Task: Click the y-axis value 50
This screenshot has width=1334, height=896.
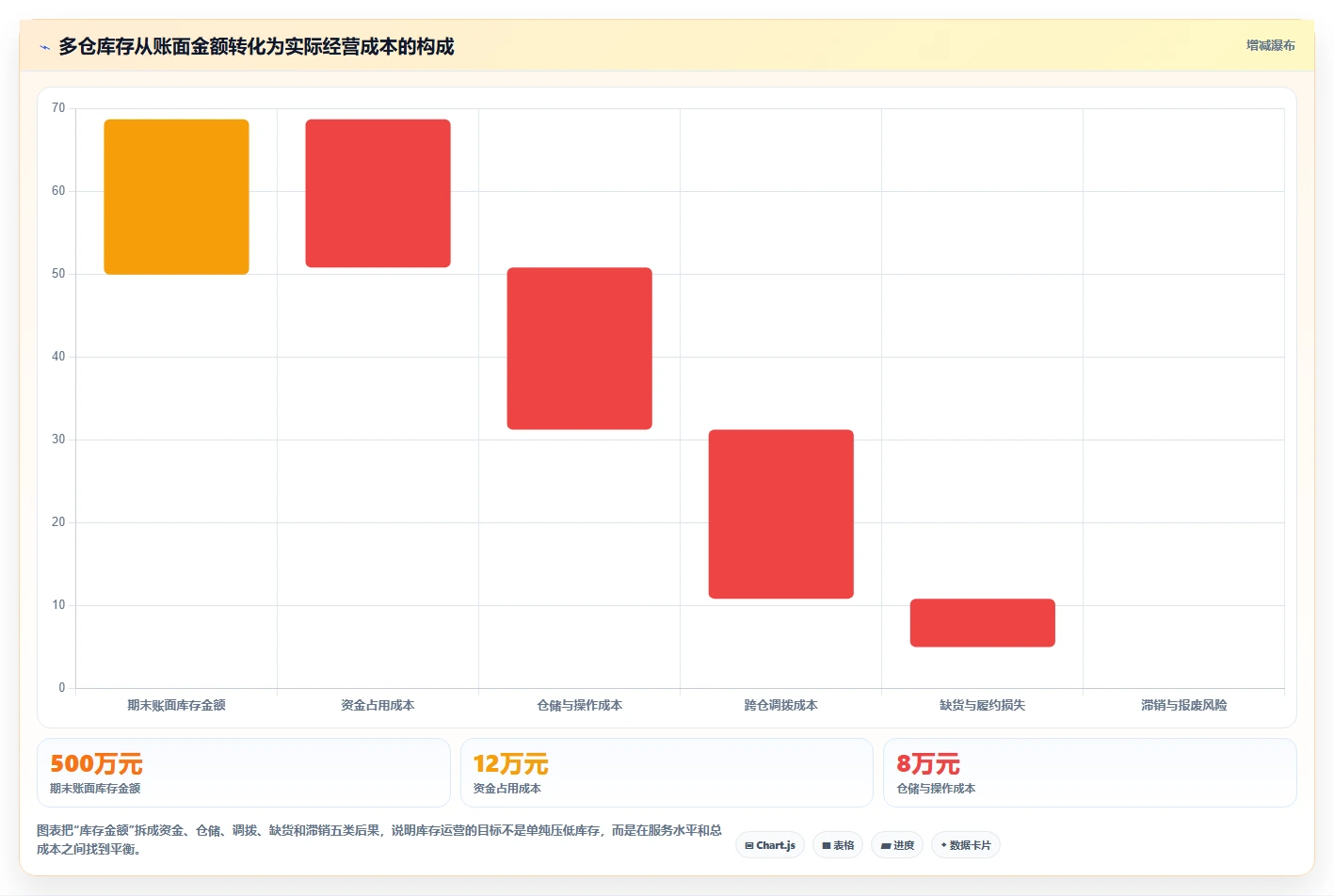Action: click(58, 274)
